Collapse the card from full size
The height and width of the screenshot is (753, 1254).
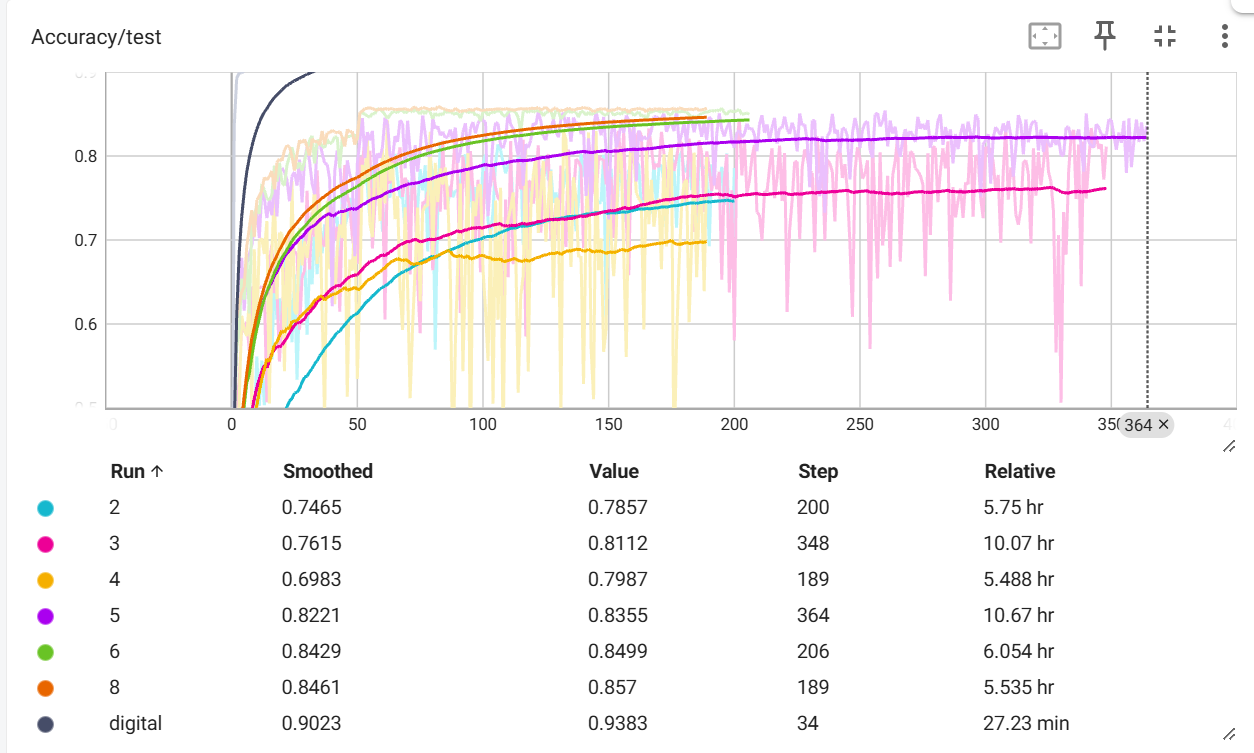point(1165,37)
